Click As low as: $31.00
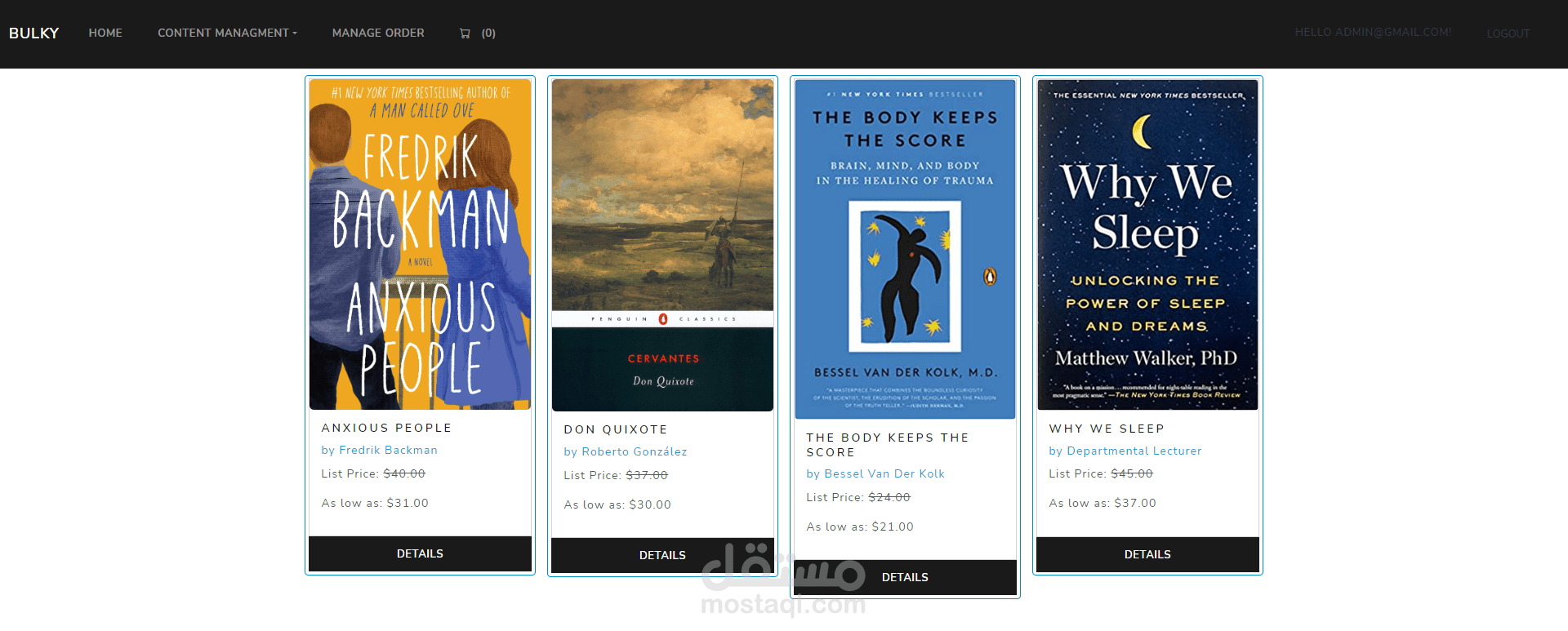This screenshot has height=631, width=1568. [x=375, y=503]
